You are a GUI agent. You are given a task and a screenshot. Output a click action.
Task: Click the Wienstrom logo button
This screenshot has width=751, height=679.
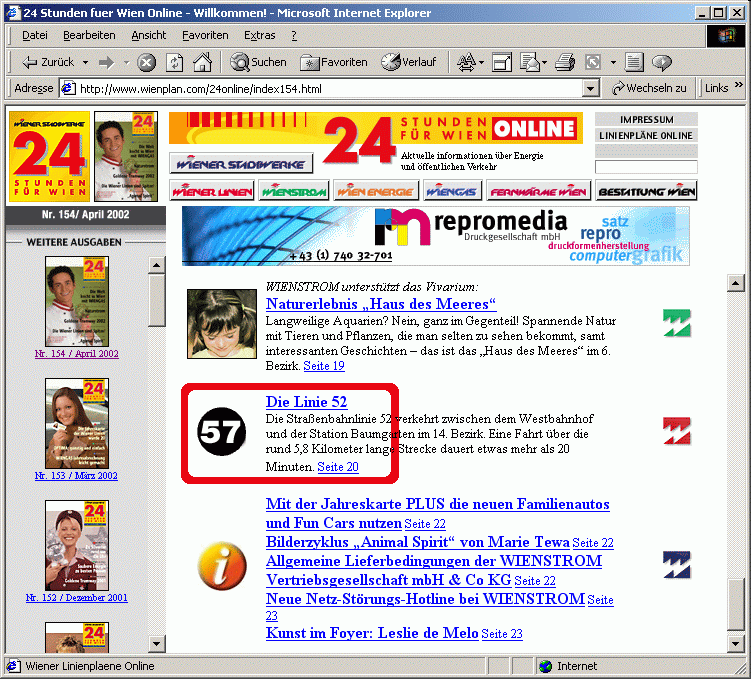click(292, 191)
